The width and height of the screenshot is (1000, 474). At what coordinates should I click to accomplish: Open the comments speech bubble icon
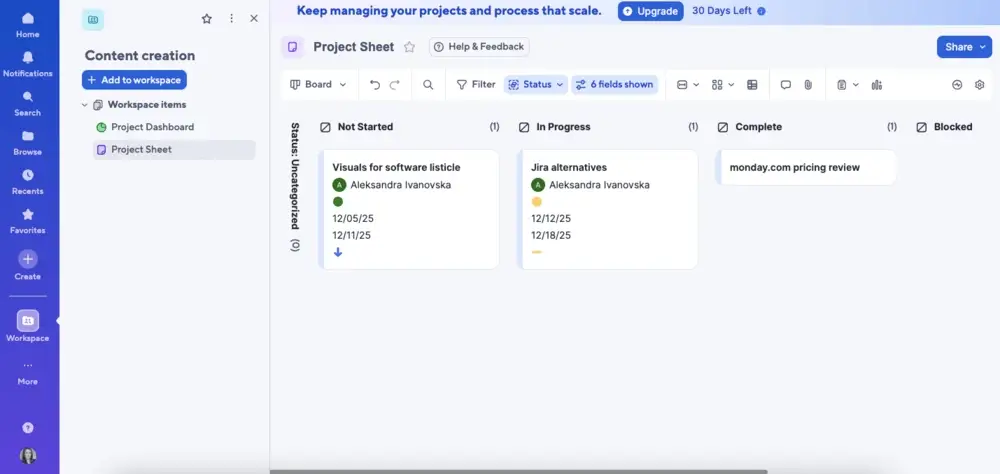[x=786, y=85]
